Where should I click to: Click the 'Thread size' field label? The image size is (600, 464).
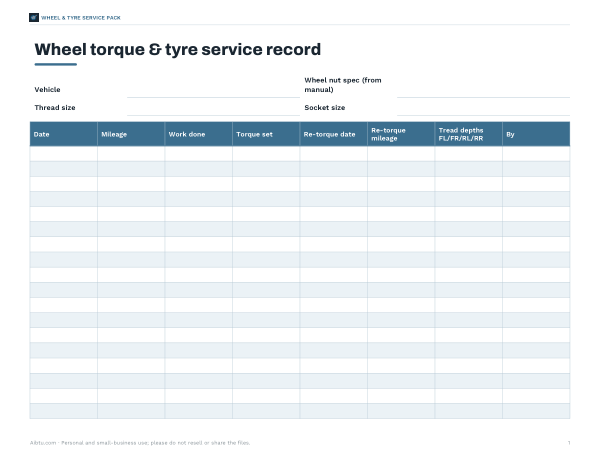click(55, 107)
